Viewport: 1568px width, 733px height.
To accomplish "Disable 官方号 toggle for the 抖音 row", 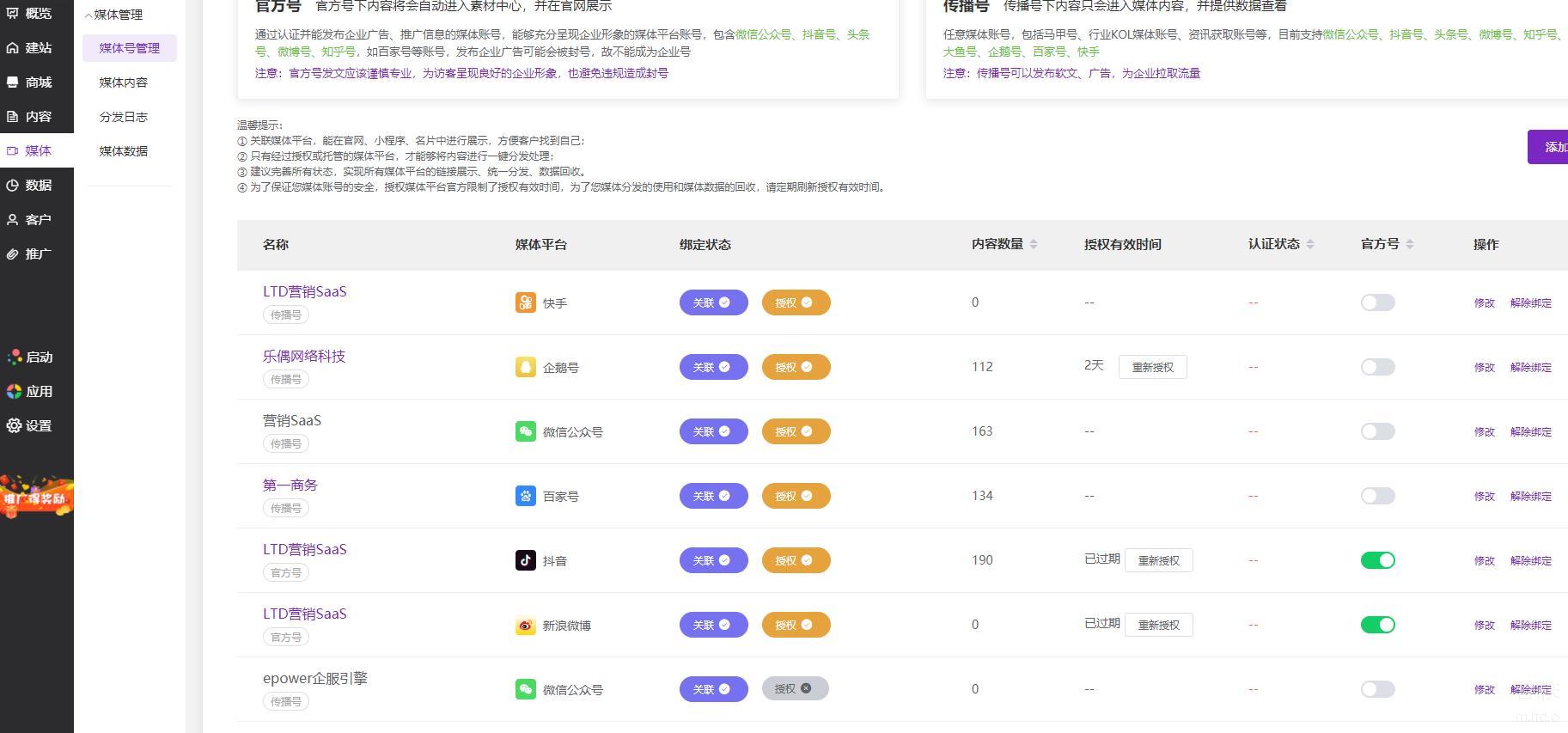I will [x=1377, y=560].
